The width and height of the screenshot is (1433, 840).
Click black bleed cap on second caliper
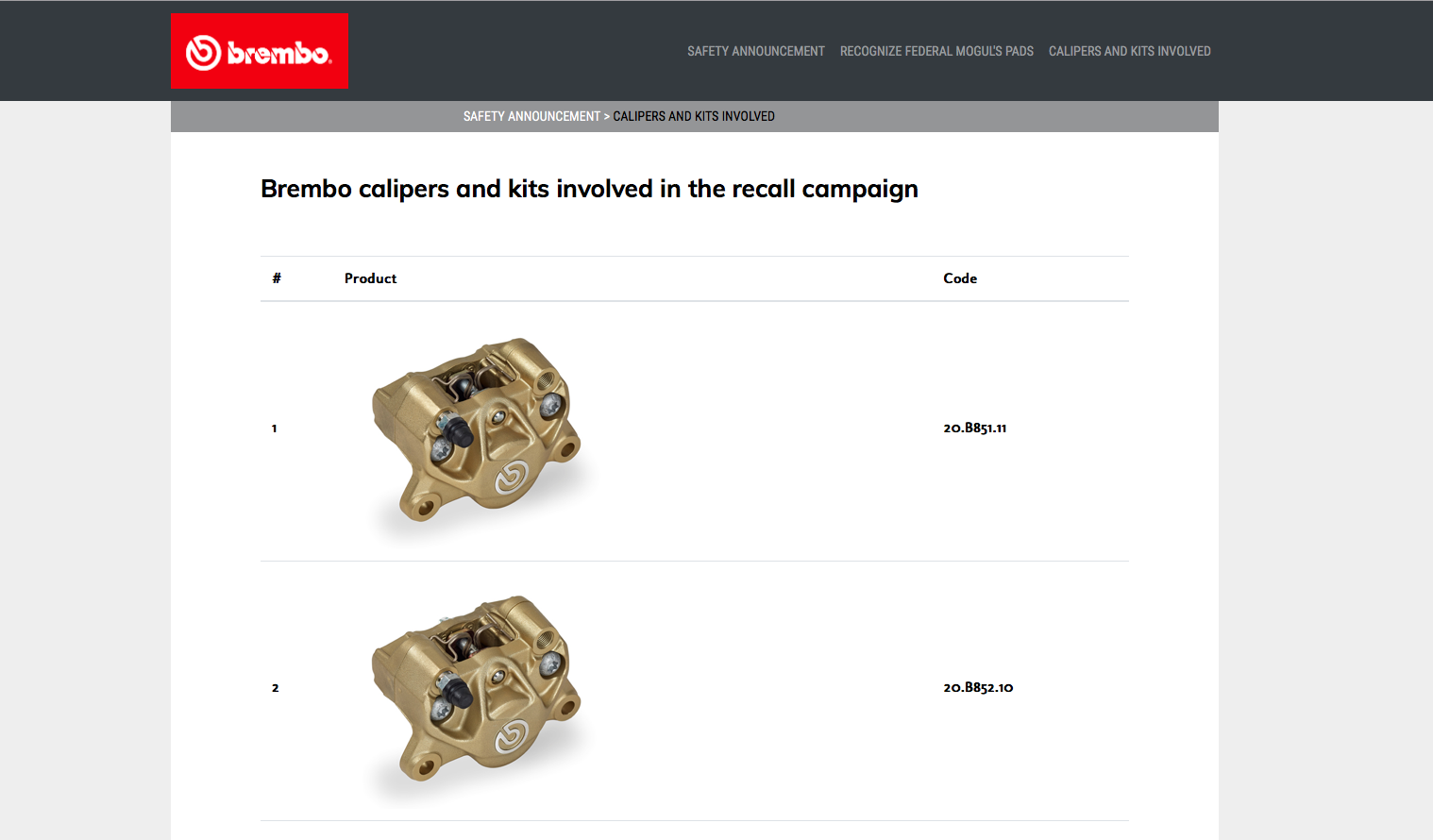(460, 692)
